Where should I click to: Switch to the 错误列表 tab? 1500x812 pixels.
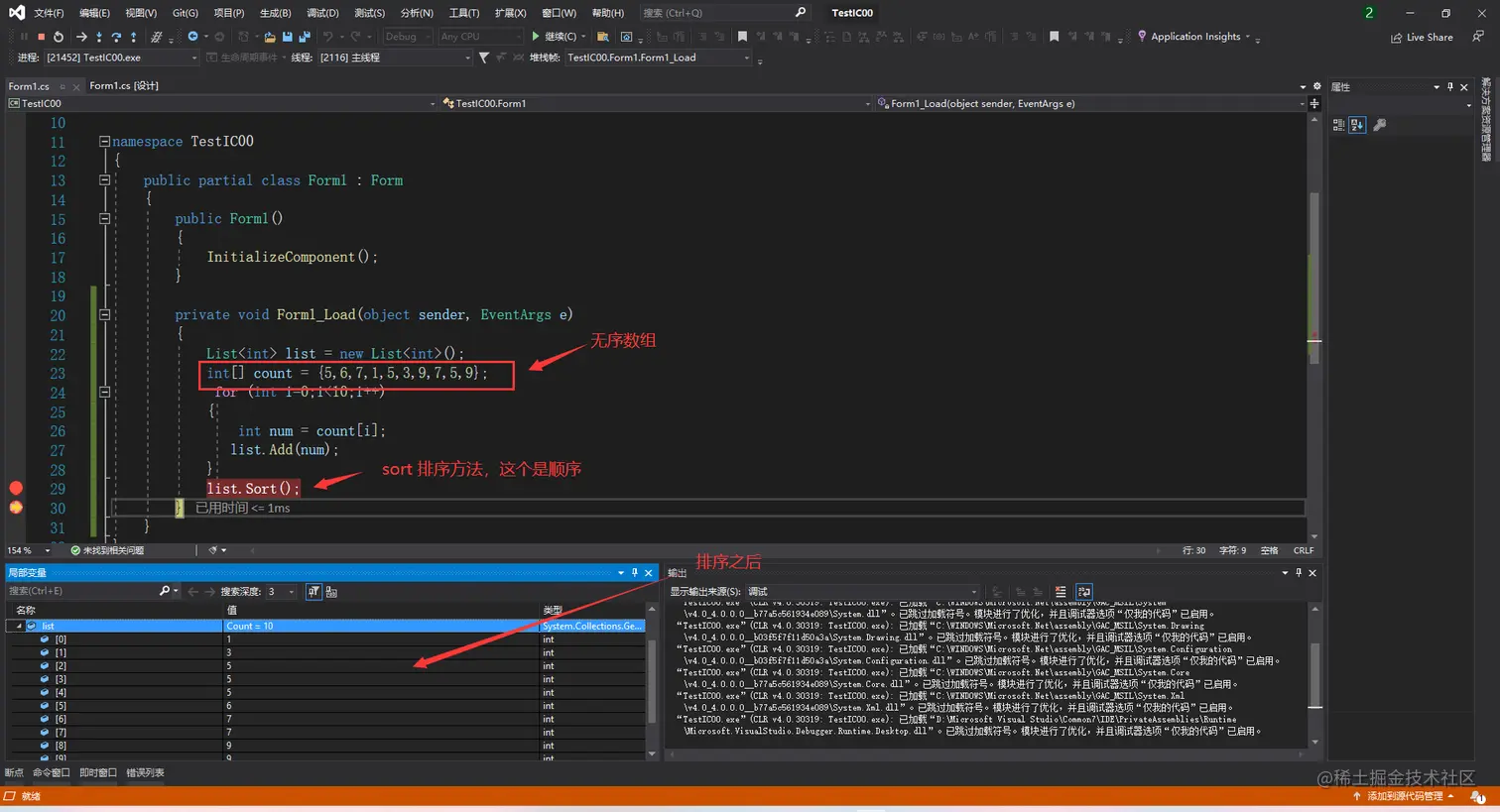145,772
